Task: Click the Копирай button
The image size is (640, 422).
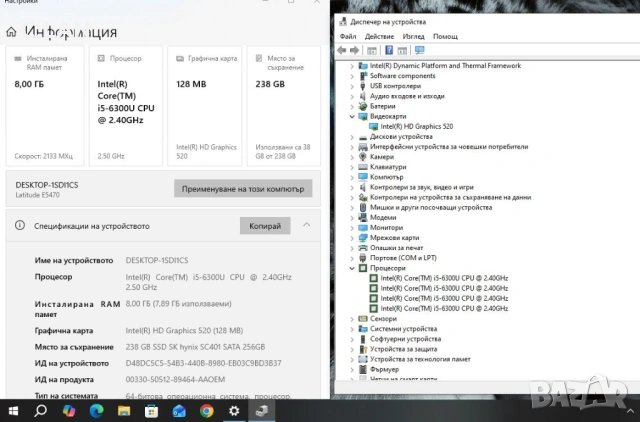Action: pos(265,226)
